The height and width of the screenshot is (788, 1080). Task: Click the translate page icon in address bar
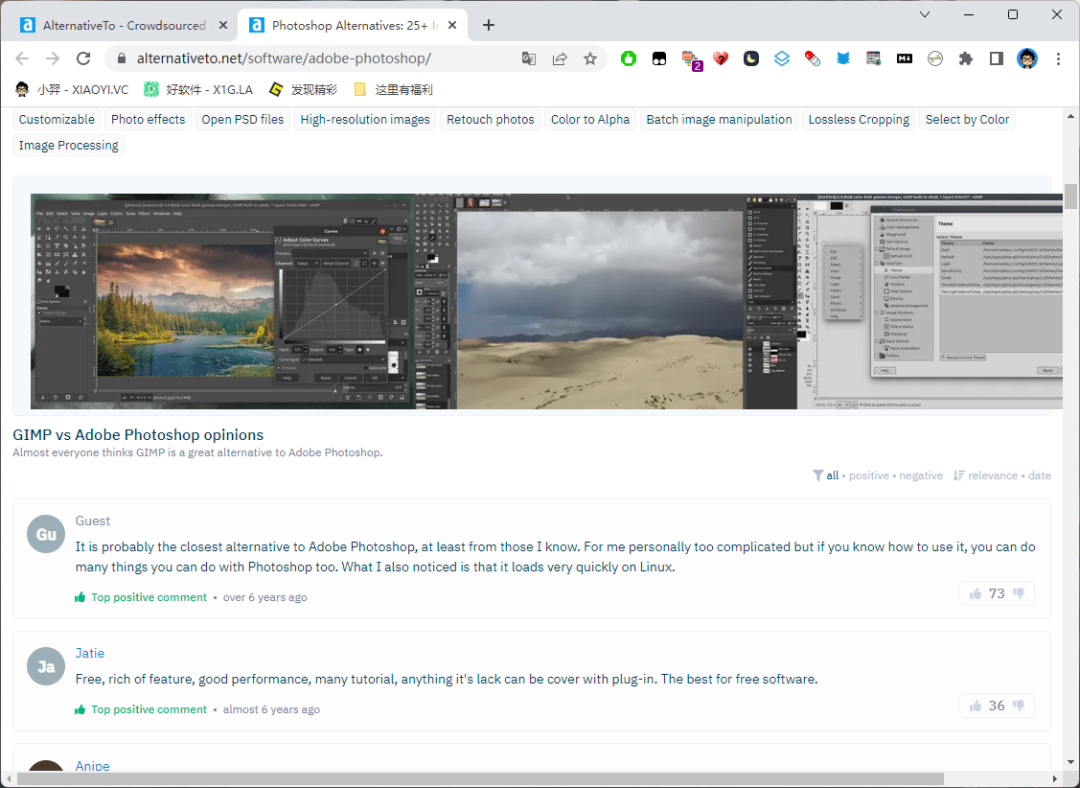pyautogui.click(x=529, y=59)
